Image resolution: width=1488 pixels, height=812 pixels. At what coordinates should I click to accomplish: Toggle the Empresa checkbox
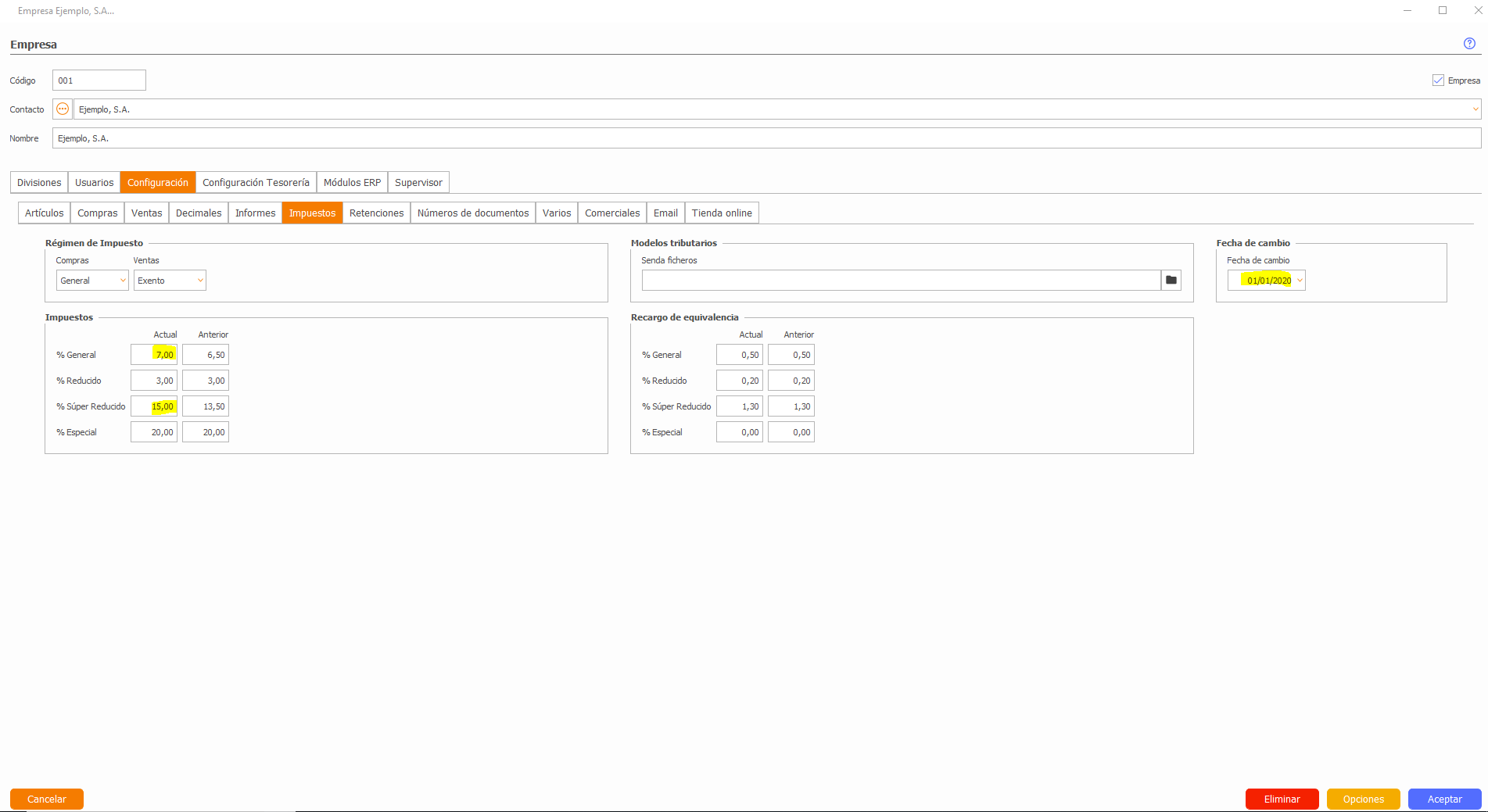[1438, 80]
